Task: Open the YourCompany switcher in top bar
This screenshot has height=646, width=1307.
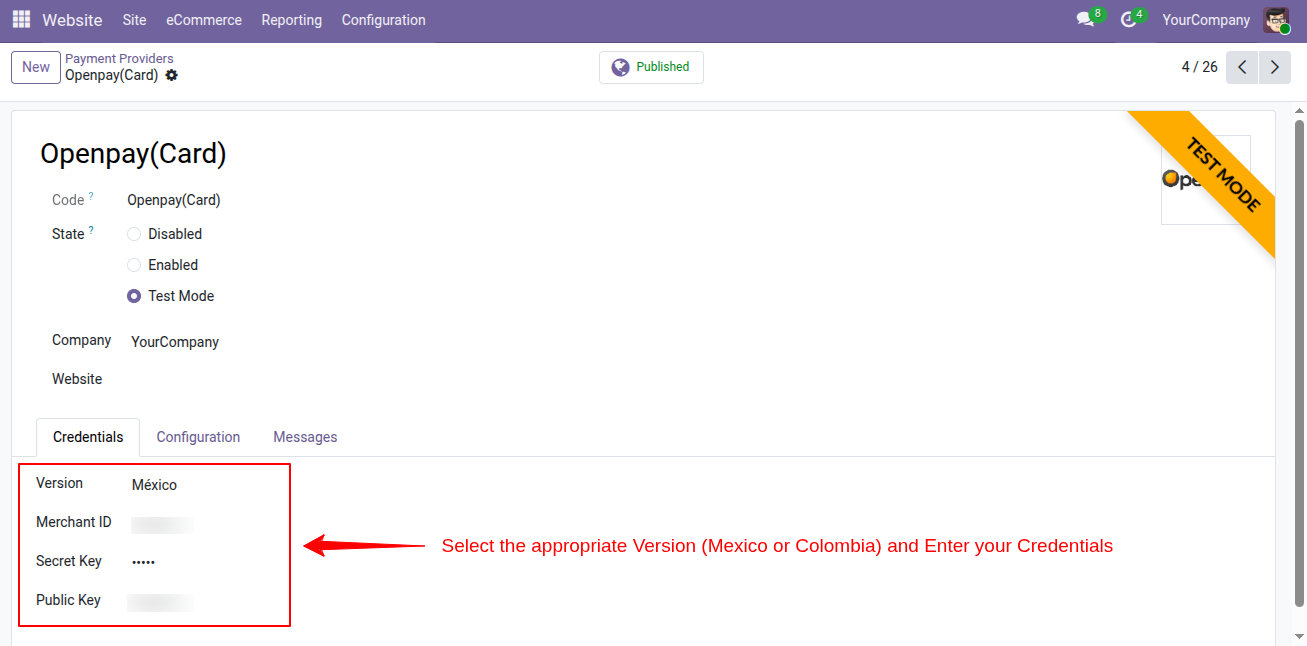Action: 1206,20
